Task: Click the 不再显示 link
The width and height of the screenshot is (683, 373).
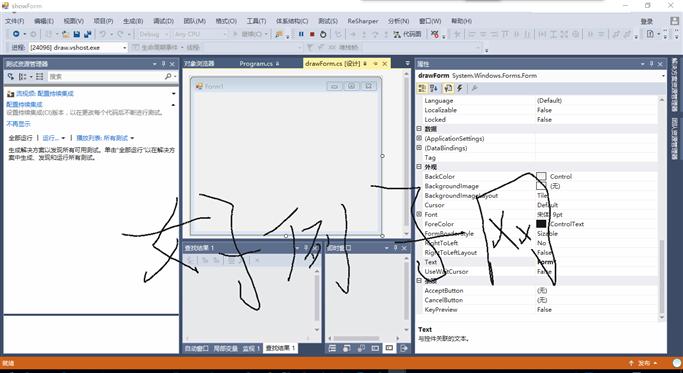Action: (18, 124)
